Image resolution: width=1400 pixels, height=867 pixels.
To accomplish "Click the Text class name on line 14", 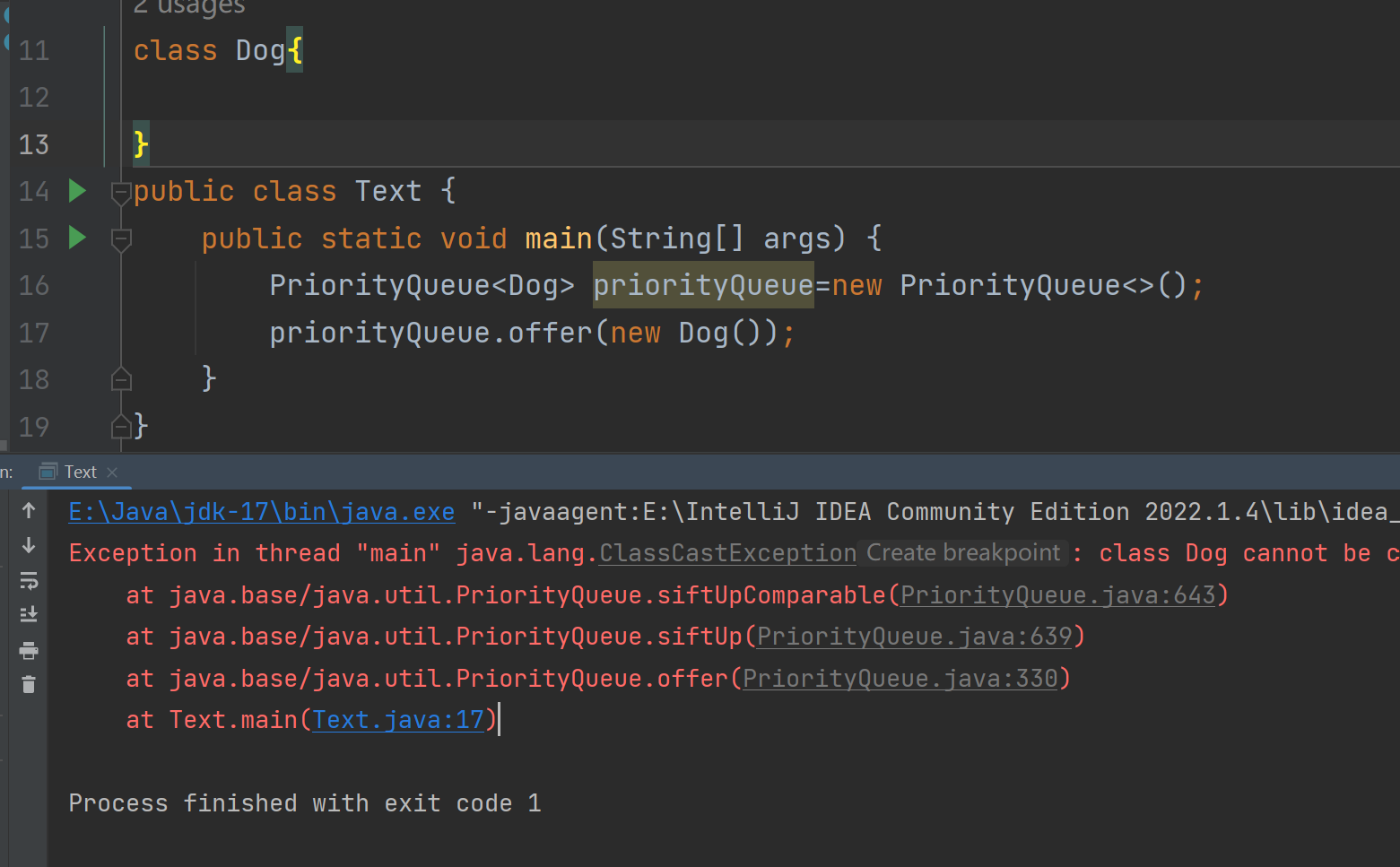I will [x=387, y=191].
